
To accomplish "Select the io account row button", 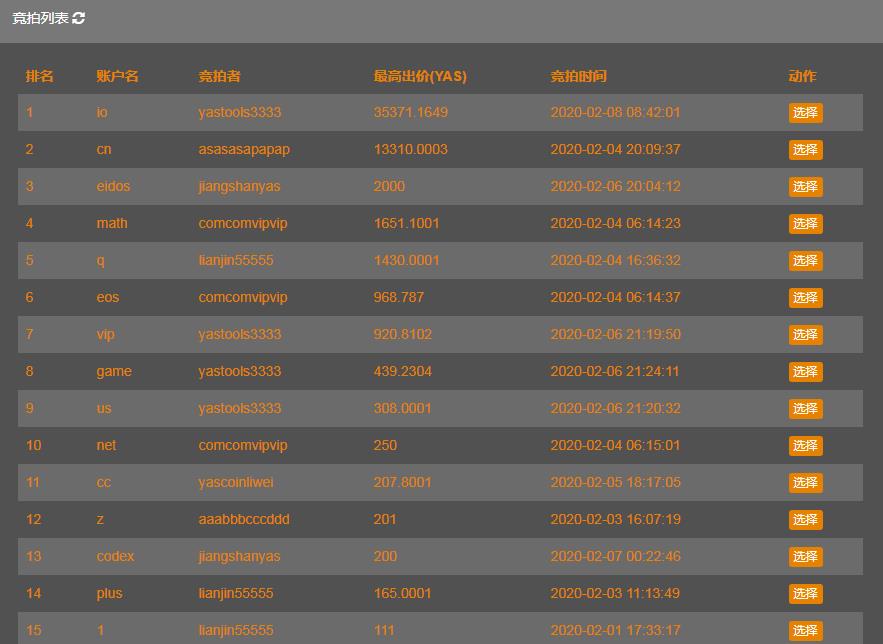I will tap(805, 113).
